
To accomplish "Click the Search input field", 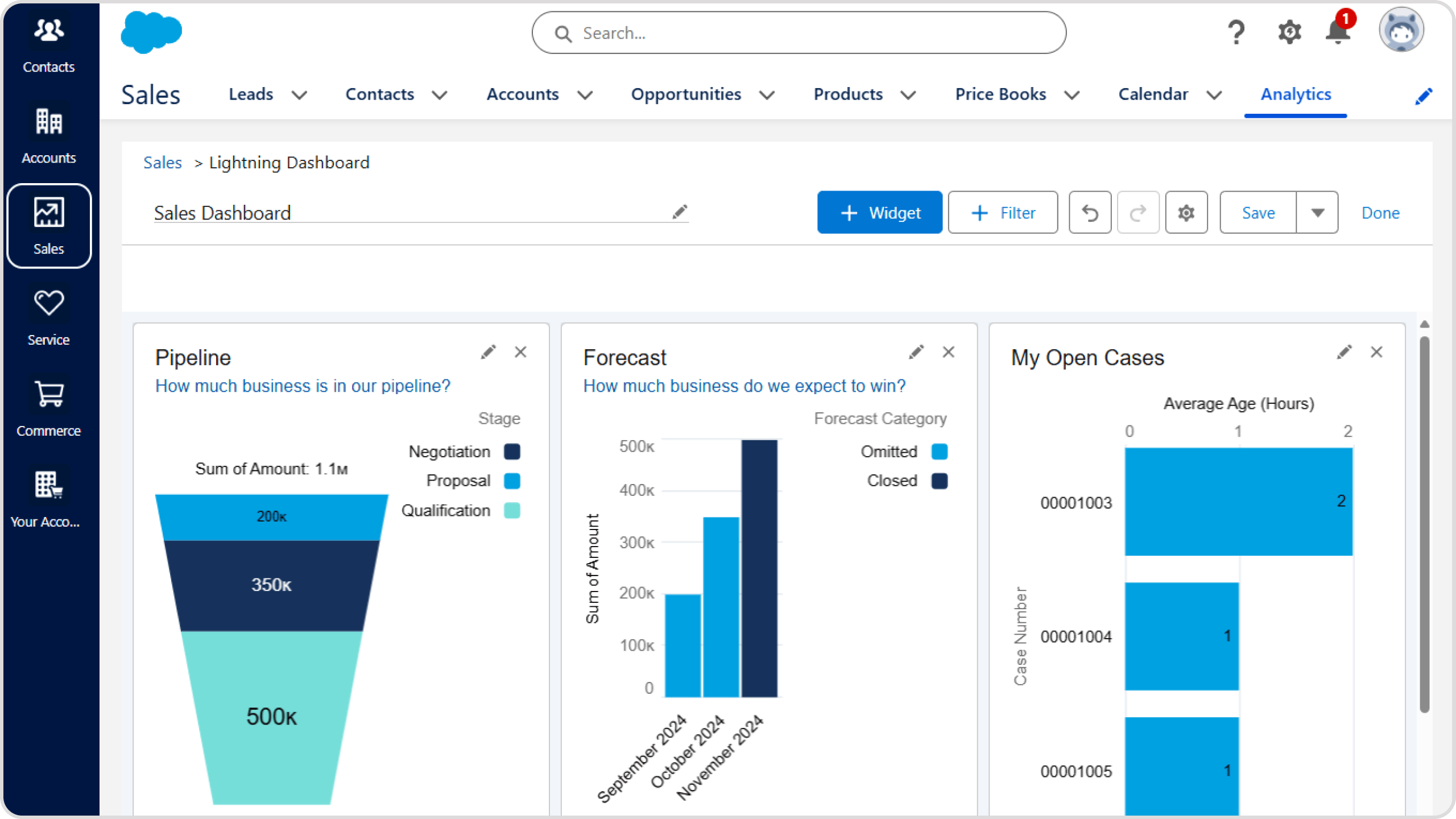I will [799, 32].
